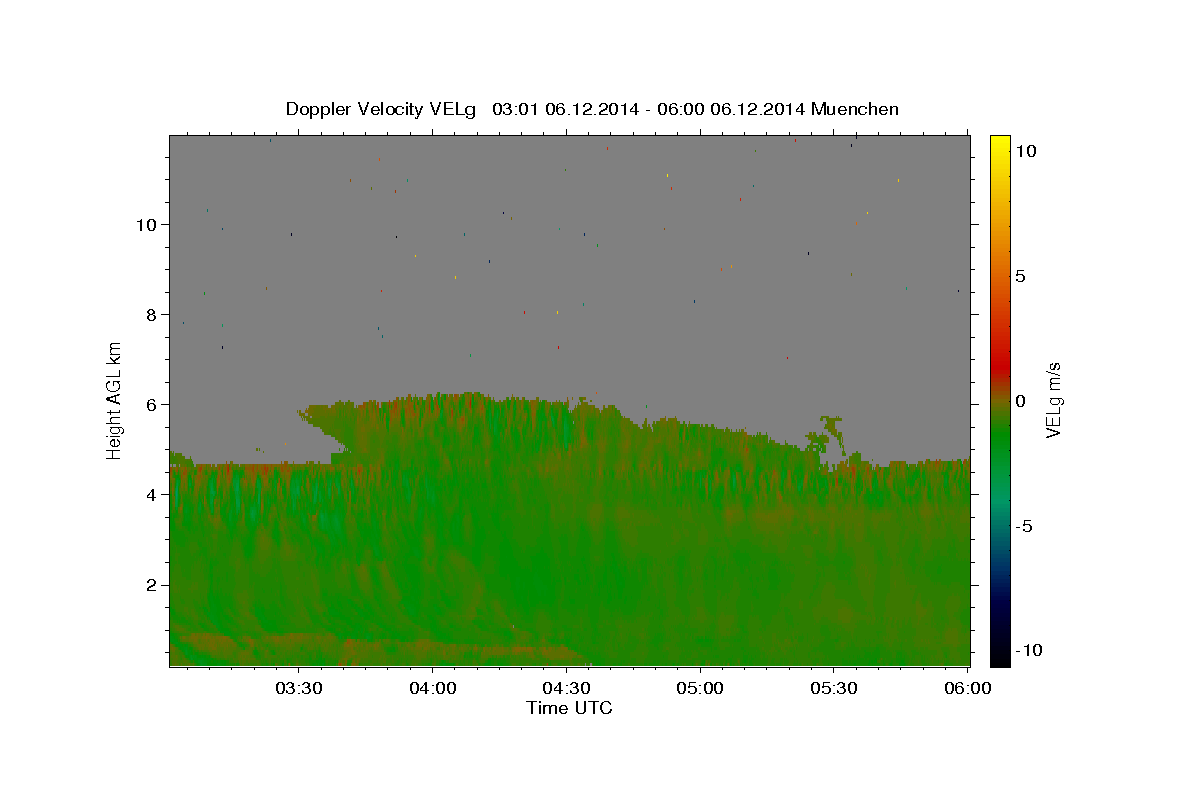The image size is (1200, 800).
Task: Click the colorbar value 5
Action: [1020, 276]
